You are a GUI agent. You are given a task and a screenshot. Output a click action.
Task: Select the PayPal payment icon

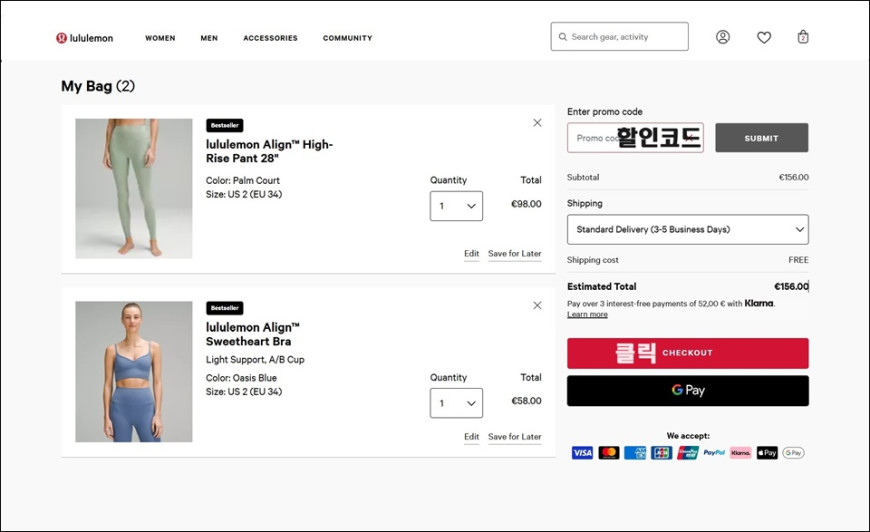click(714, 453)
